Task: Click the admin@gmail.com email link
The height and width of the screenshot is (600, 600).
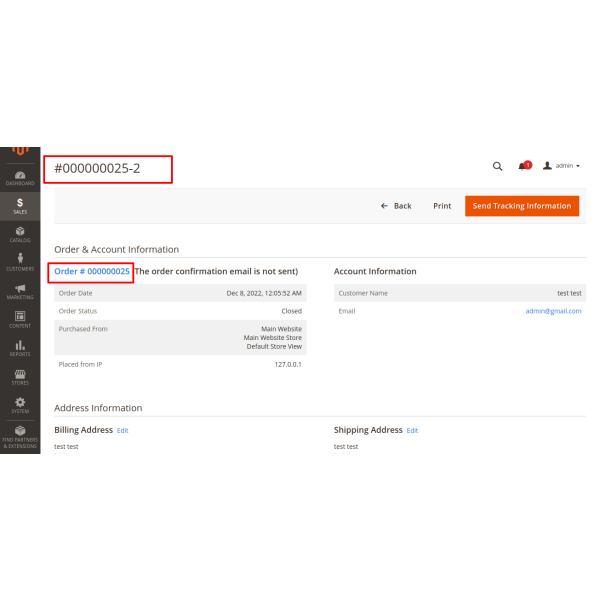Action: coord(553,311)
